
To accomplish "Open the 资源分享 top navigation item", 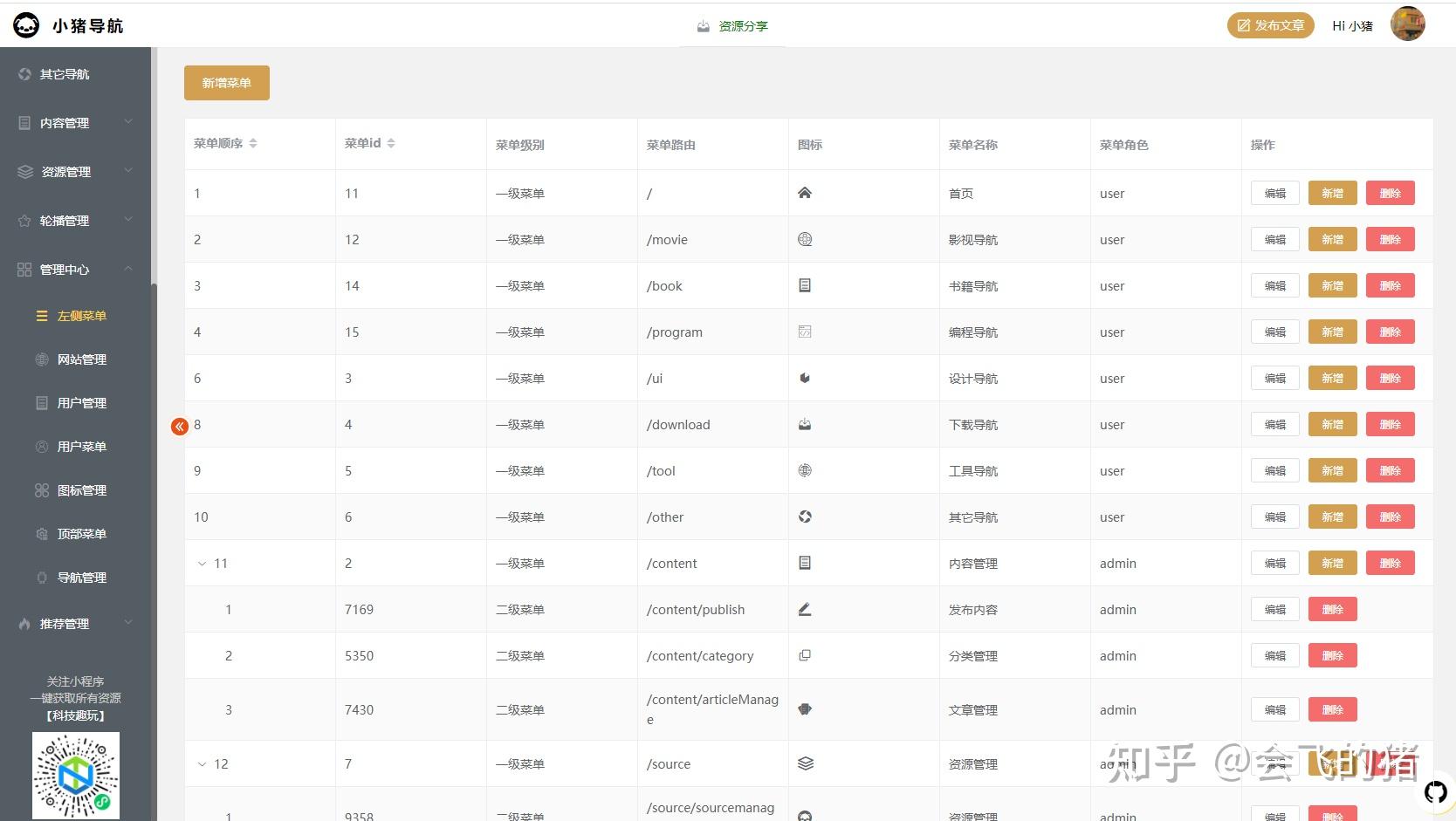I will pos(733,25).
